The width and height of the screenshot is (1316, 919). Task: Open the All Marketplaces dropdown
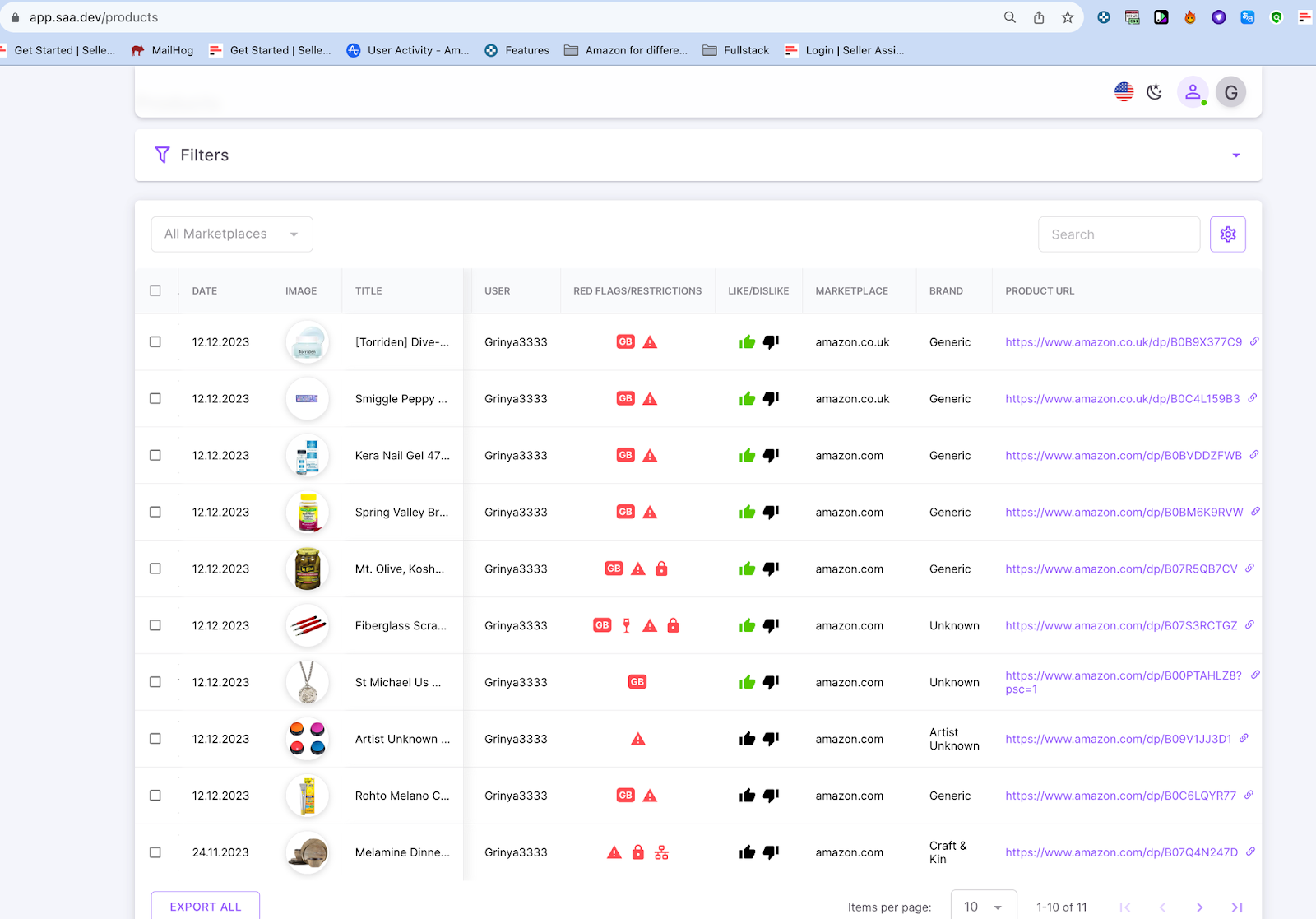[231, 234]
